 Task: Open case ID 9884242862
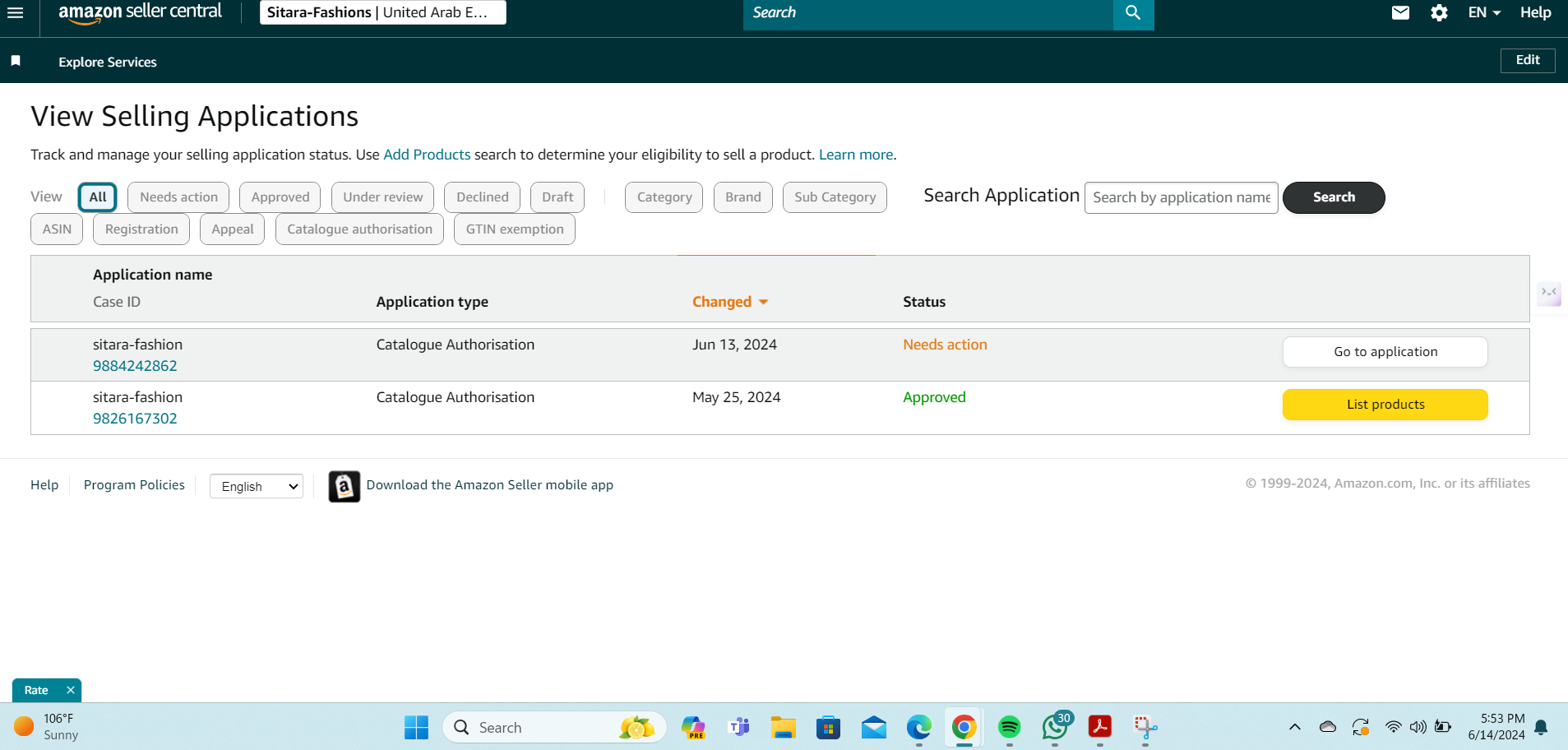(x=135, y=366)
